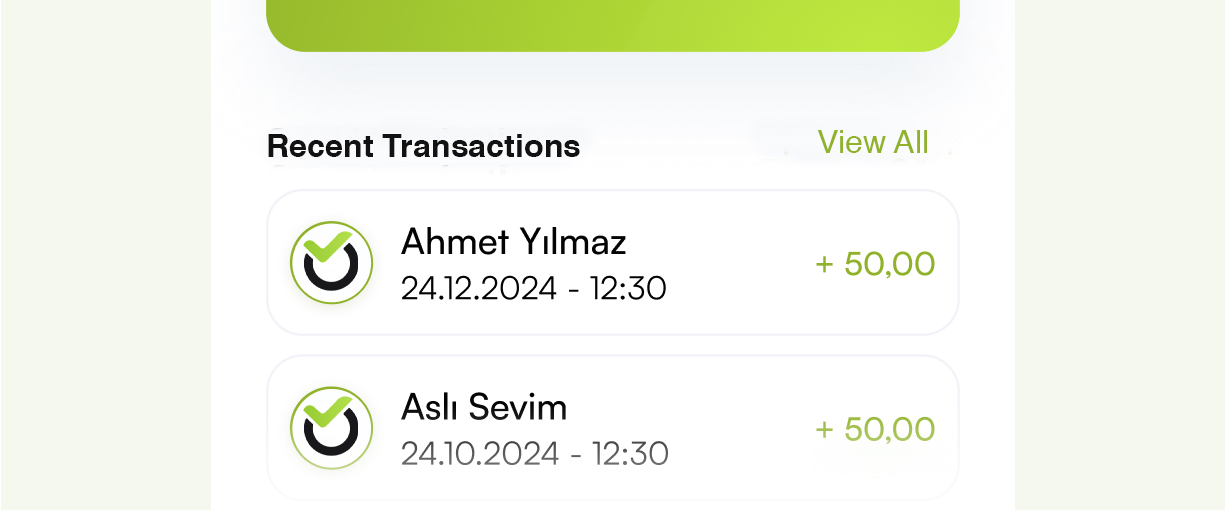Click the Recent Transactions heading
Viewport: 1225px width, 510px height.
pyautogui.click(x=423, y=146)
